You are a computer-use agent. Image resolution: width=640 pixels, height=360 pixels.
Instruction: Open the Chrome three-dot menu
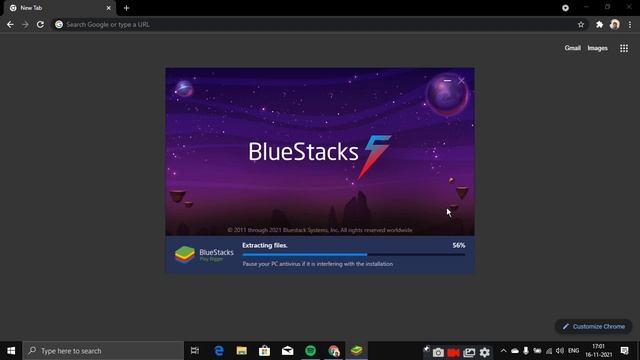tap(630, 24)
